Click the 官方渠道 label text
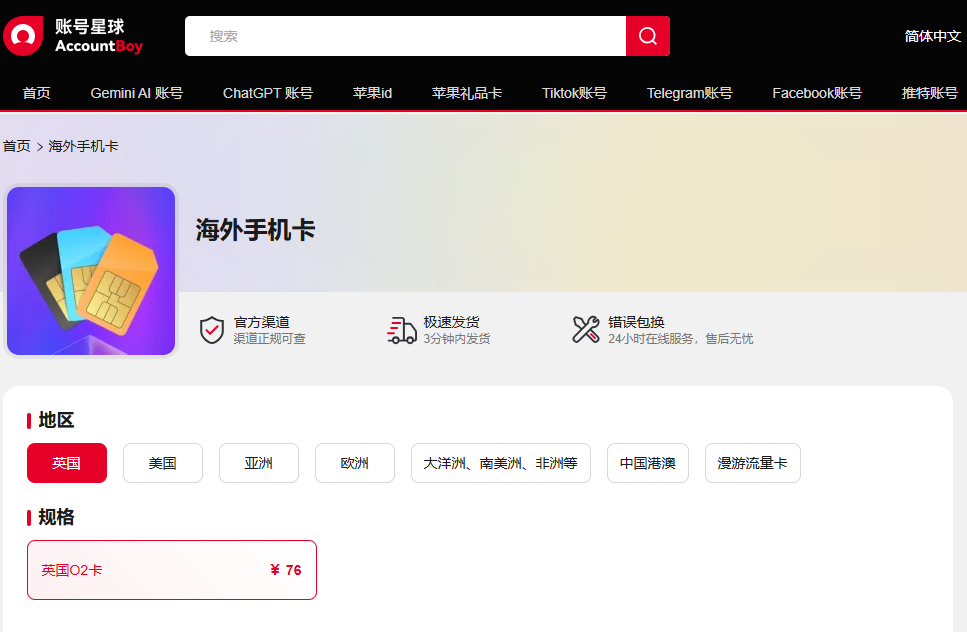Viewport: 967px width, 632px height. tap(261, 322)
